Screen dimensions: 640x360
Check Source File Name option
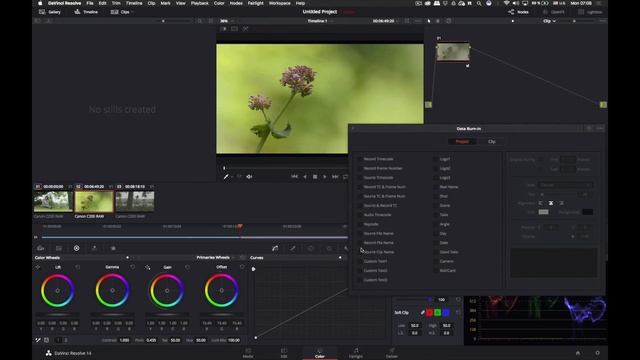360,233
